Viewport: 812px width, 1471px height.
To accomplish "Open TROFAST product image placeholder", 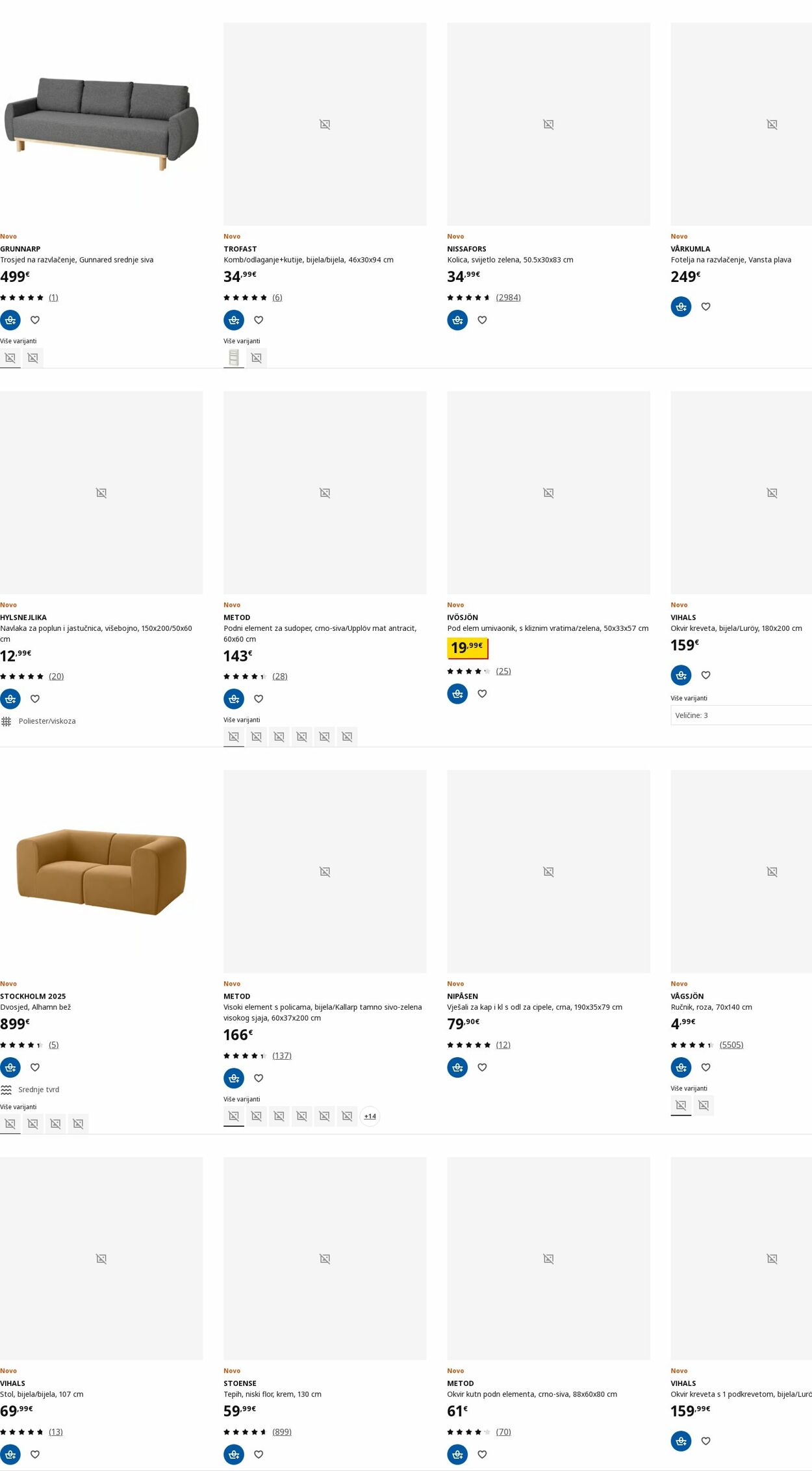I will tap(325, 124).
